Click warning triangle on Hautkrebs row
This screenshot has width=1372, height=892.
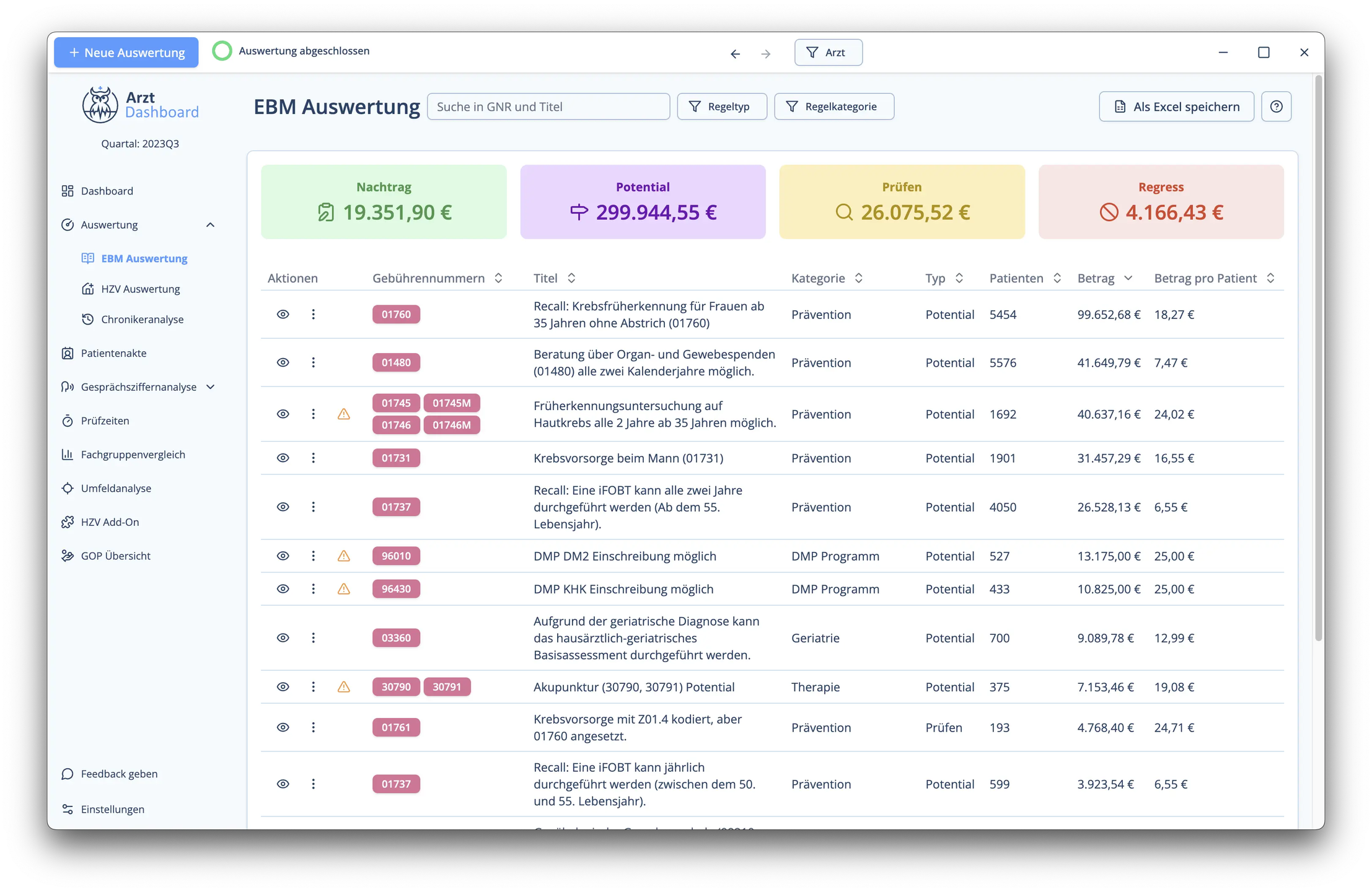point(343,414)
